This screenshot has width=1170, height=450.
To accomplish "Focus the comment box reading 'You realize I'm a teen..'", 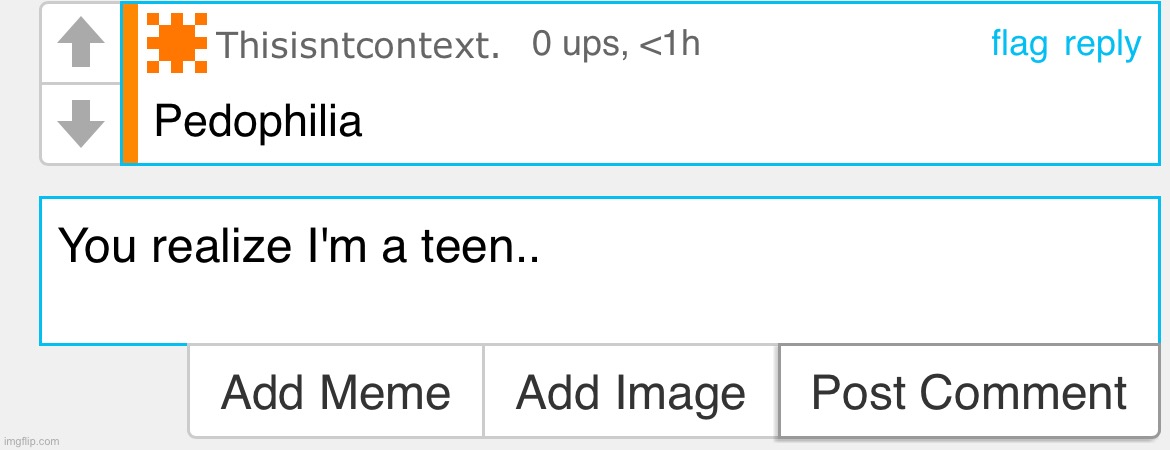I will pos(600,271).
